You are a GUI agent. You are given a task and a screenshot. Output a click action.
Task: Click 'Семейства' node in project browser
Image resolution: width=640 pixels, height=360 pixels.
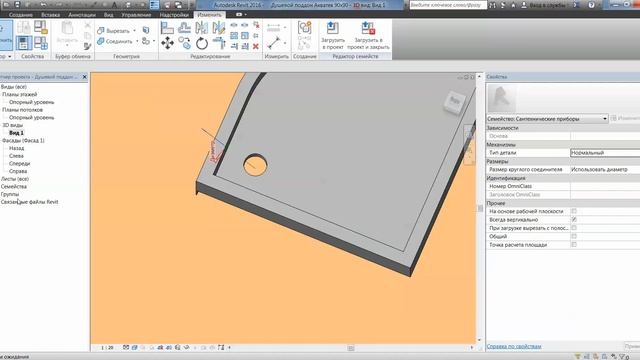(13, 187)
